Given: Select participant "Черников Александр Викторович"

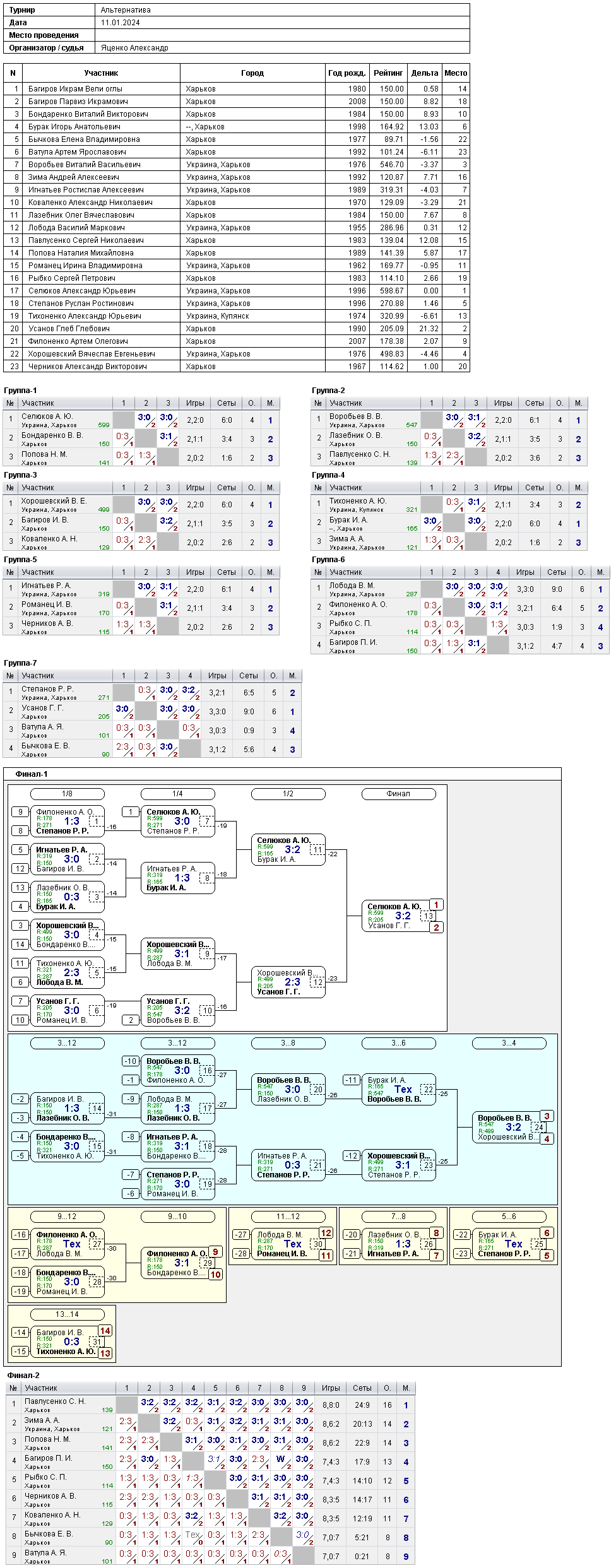Looking at the screenshot, I should (88, 367).
